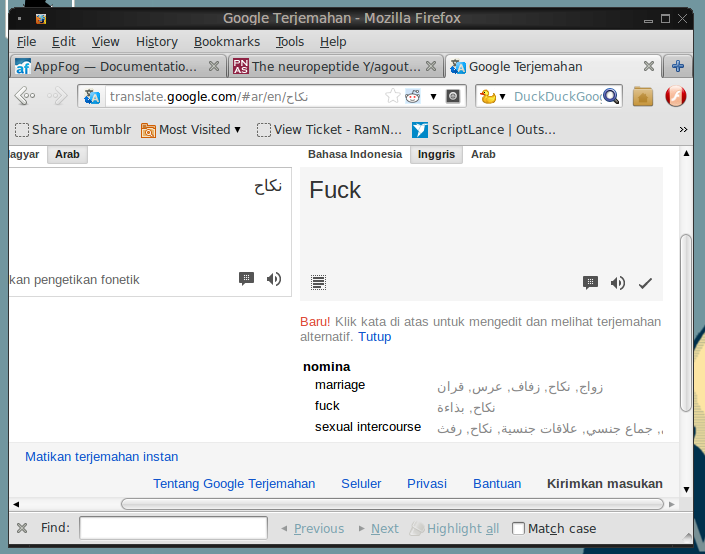
Task: Open a new tab with the plus button
Action: coord(678,67)
